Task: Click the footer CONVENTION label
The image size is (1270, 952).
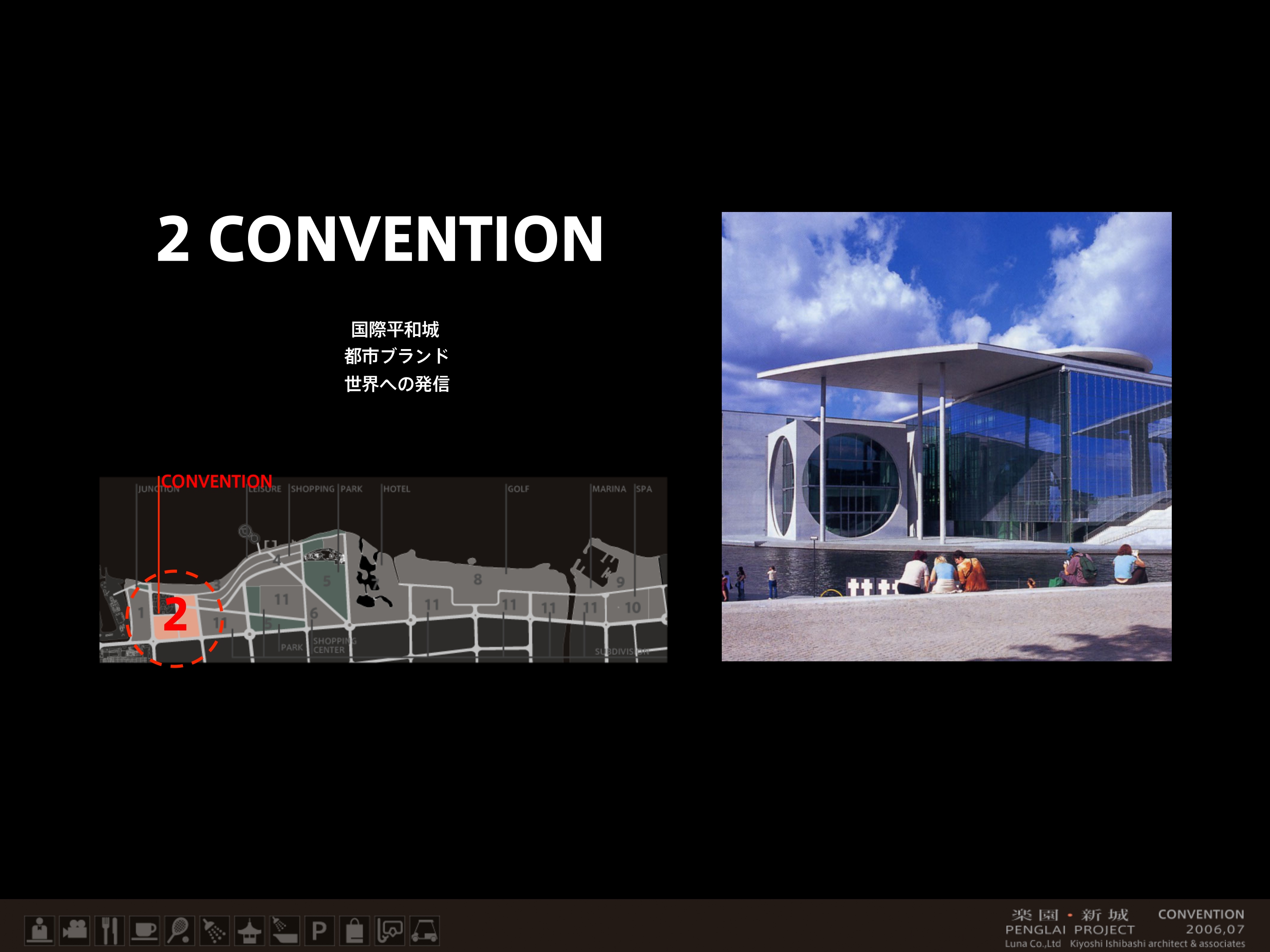Action: tap(1201, 915)
